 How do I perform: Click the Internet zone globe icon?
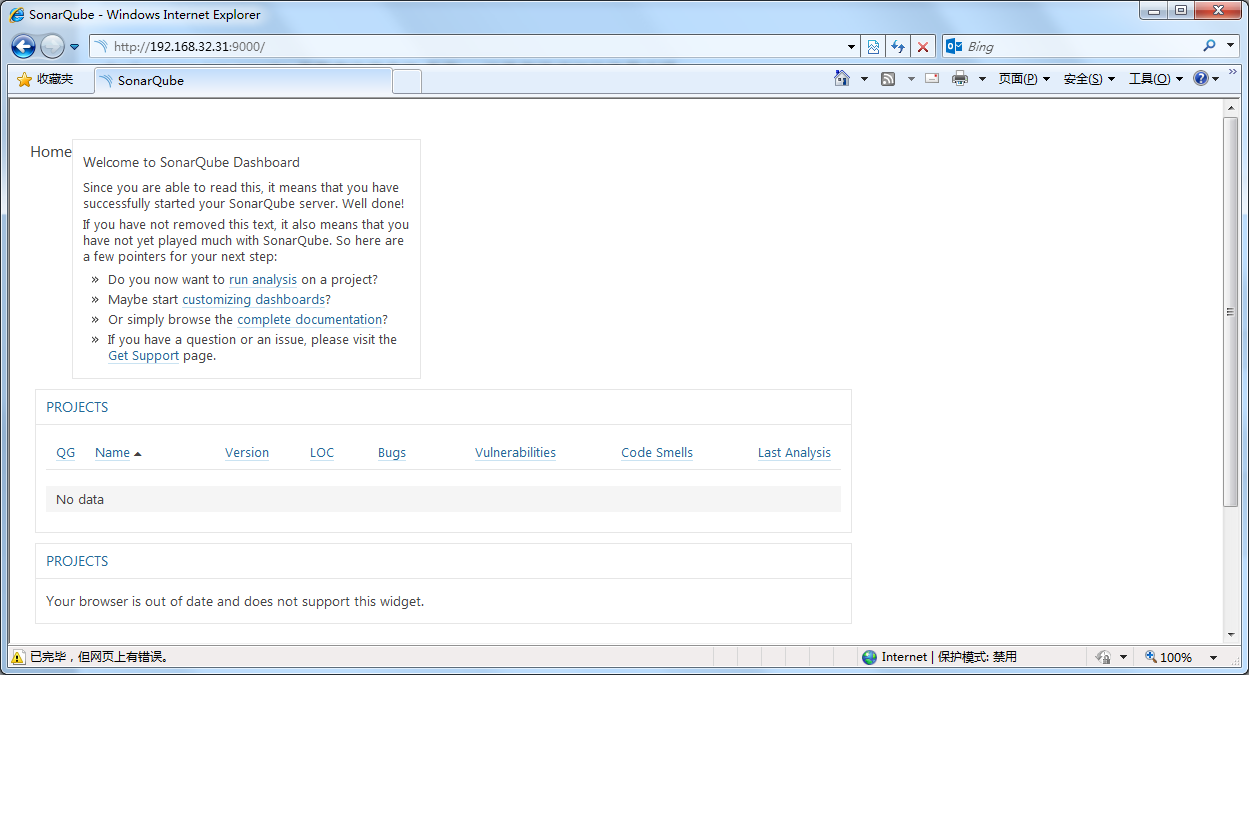click(x=869, y=657)
